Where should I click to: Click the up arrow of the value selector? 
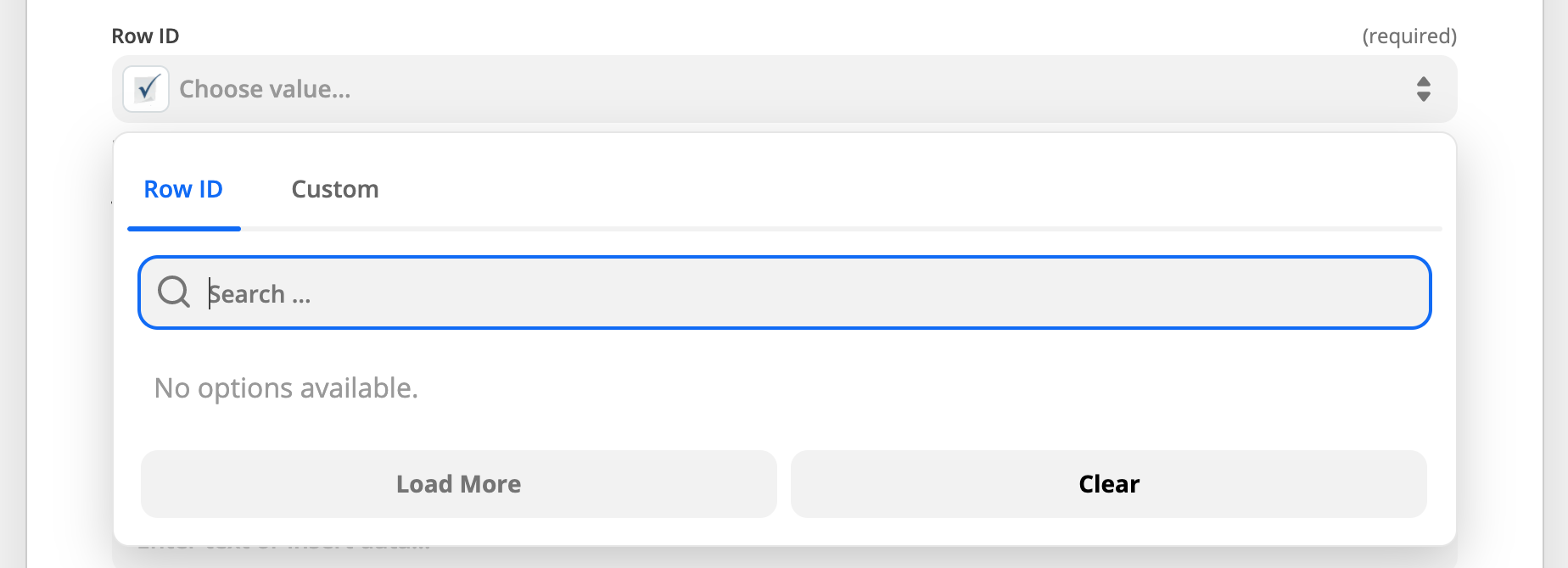coord(1424,81)
